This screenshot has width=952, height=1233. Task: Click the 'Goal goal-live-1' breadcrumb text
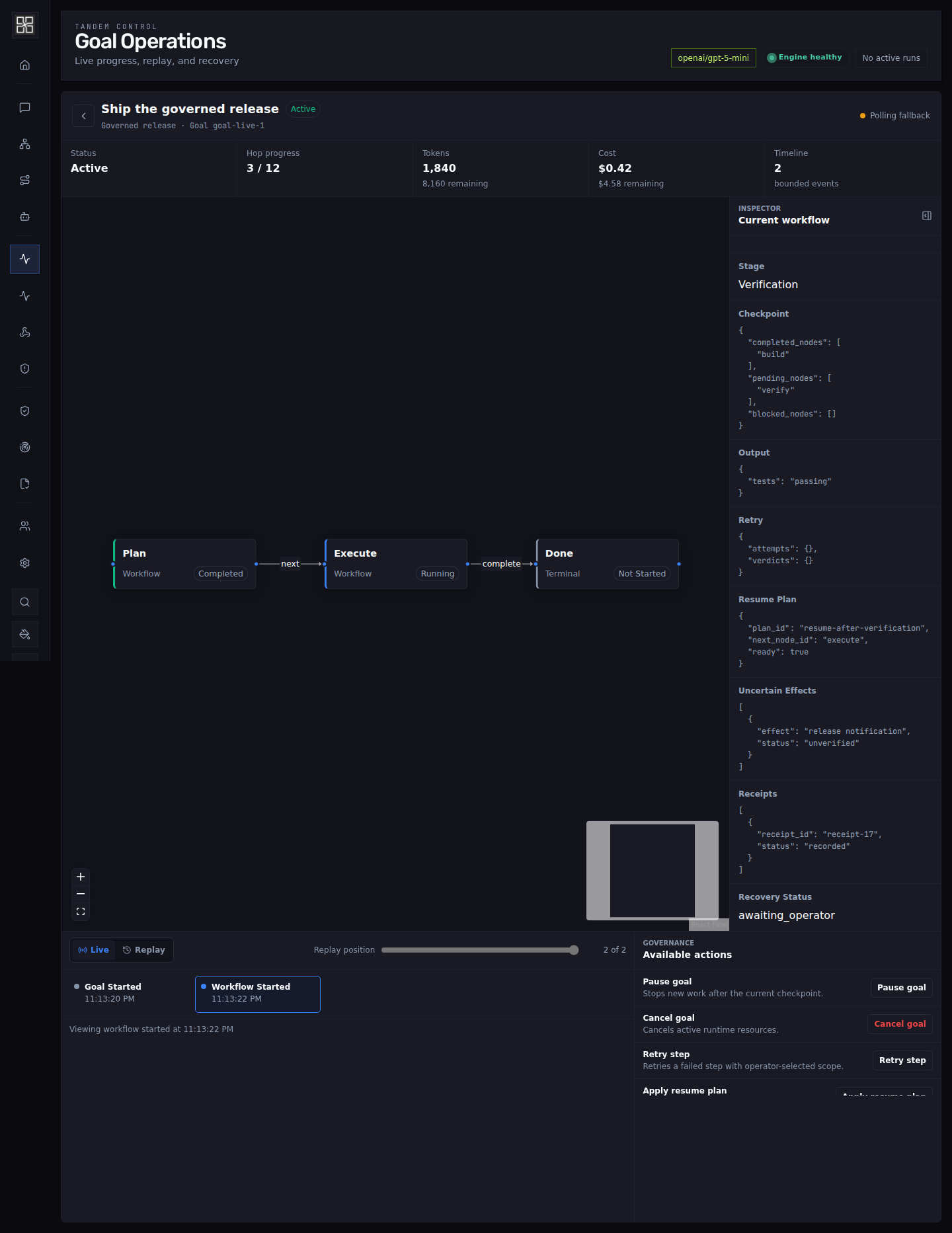[x=227, y=126]
